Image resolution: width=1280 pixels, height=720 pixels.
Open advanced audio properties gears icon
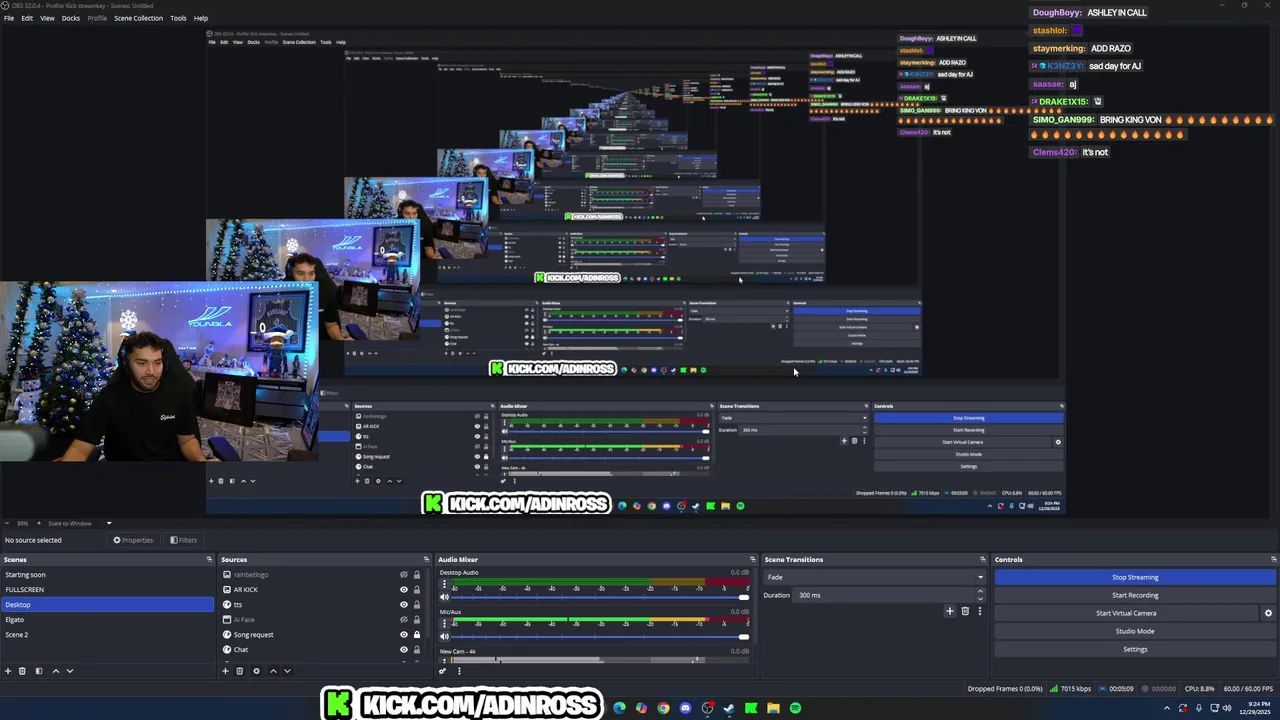pos(442,671)
